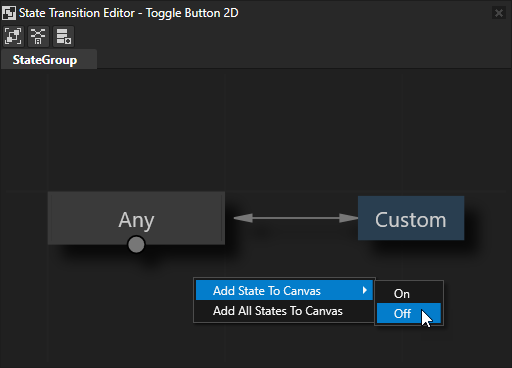Open the Add State To Canvas submenu
This screenshot has width=512, height=368.
pos(284,291)
